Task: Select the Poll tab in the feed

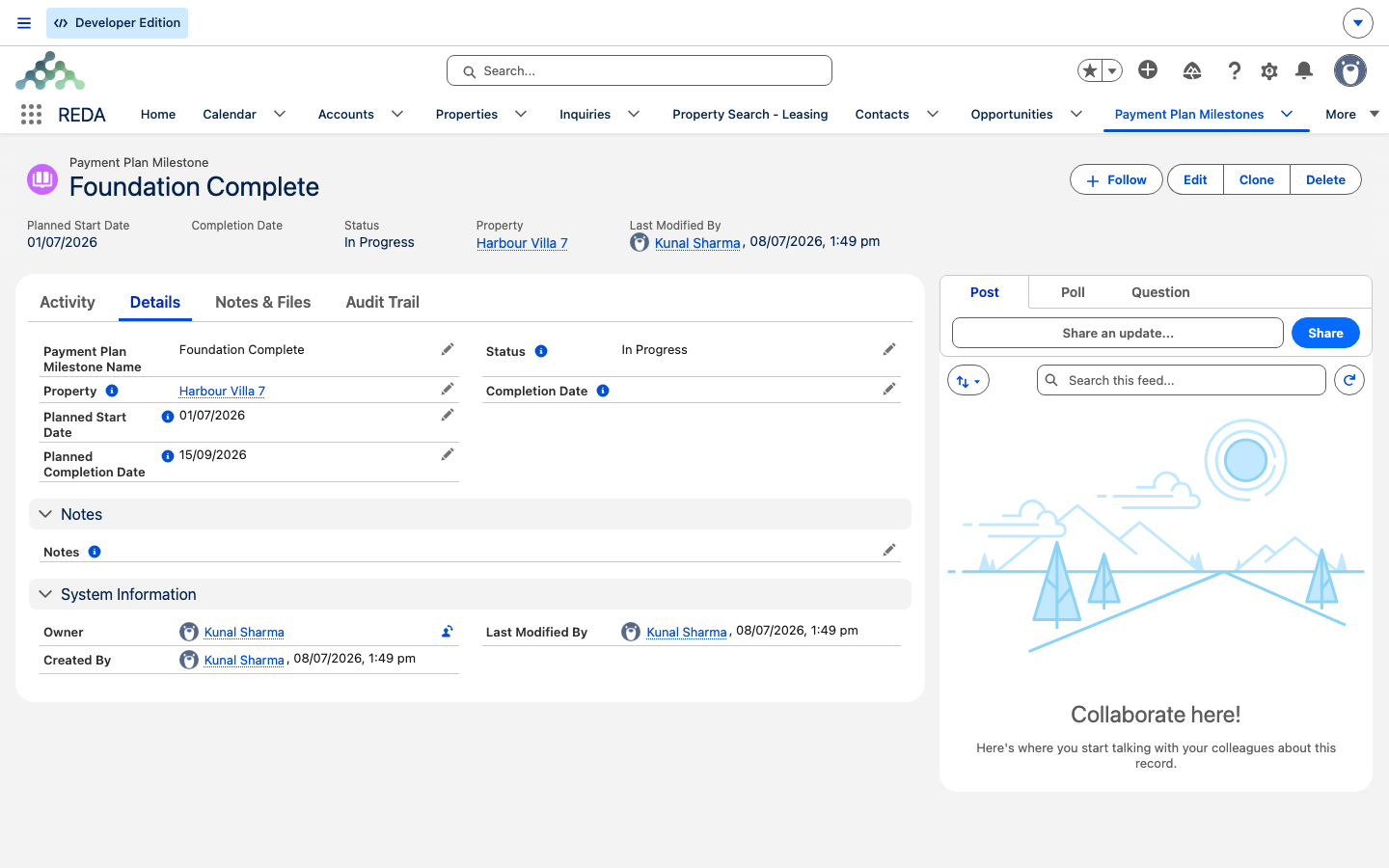Action: (x=1073, y=292)
